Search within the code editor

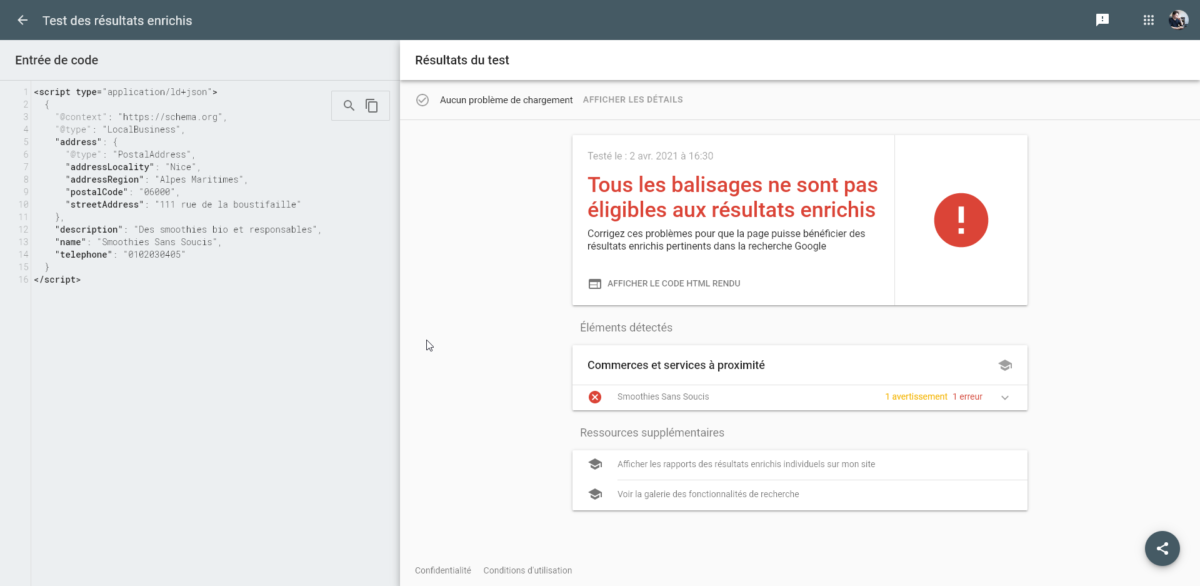348,106
